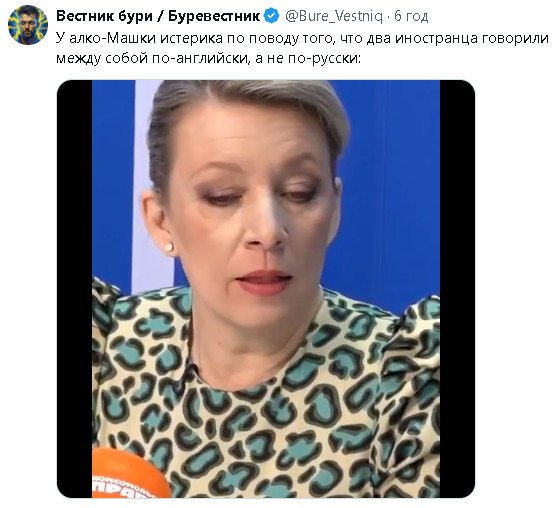
Task: Click the dot separator before the timestamp
Action: (388, 16)
